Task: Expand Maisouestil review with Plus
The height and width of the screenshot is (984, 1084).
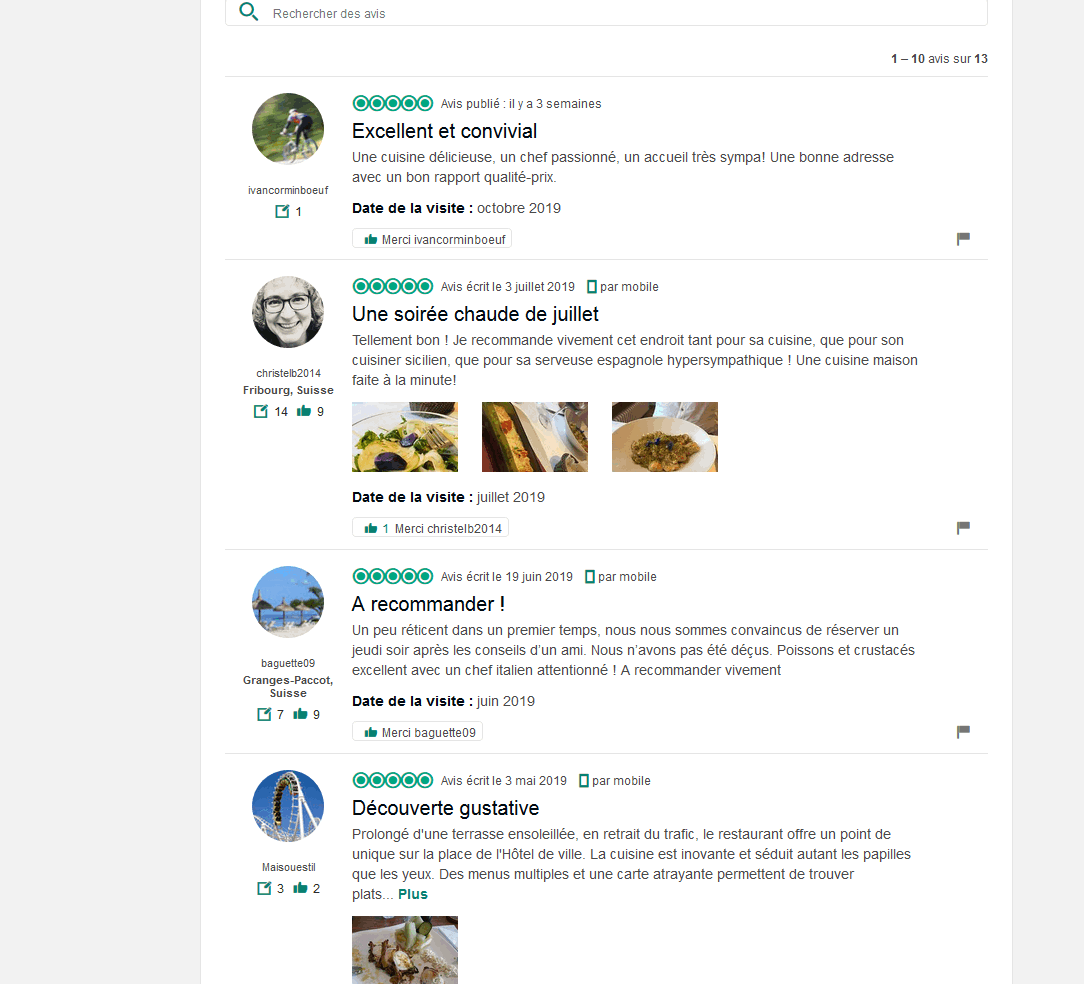Action: [x=413, y=894]
